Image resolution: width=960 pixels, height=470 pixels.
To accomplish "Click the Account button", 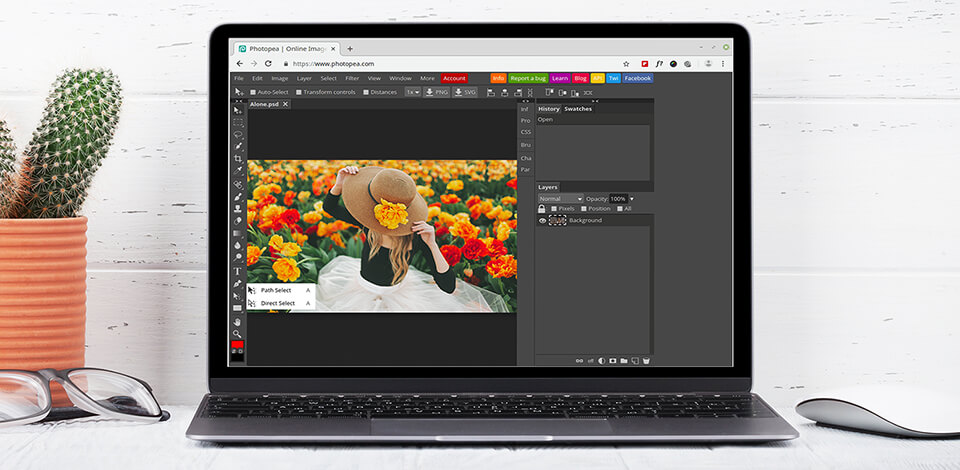I will point(454,78).
